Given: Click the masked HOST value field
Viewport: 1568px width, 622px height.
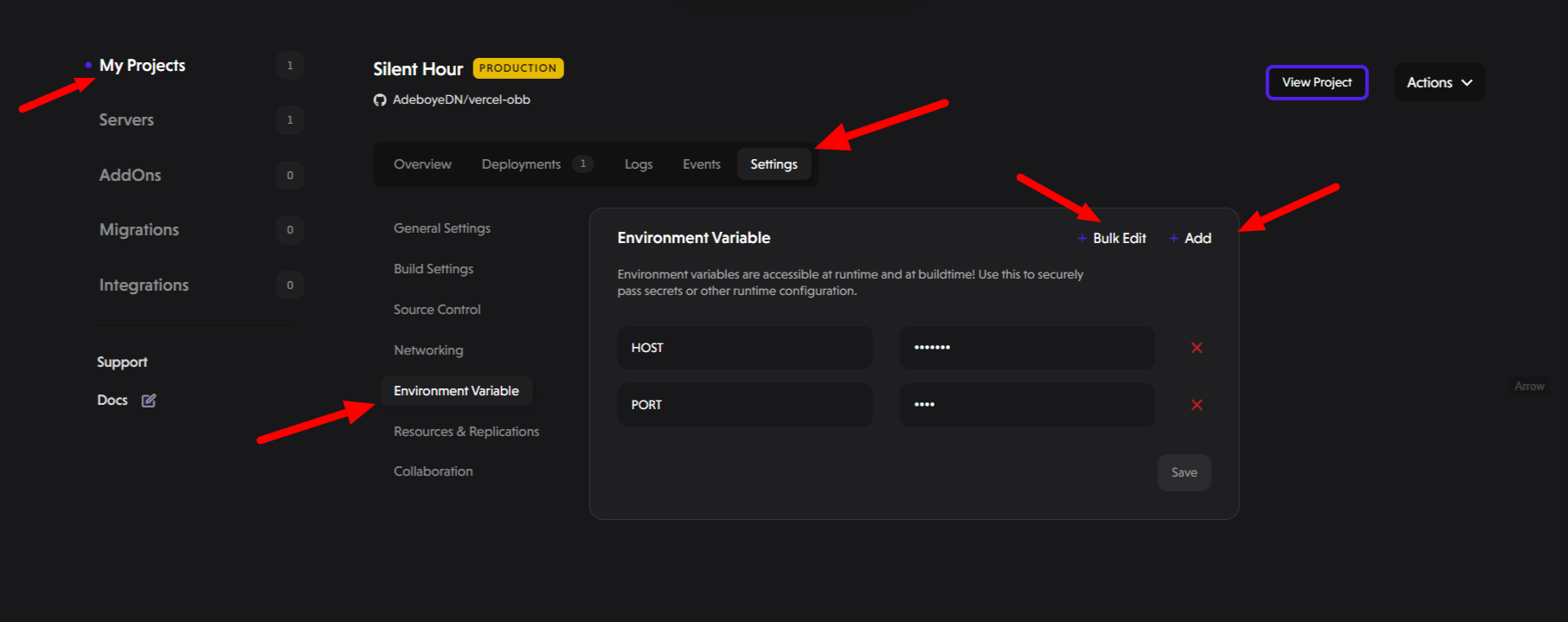Looking at the screenshot, I should click(1027, 348).
